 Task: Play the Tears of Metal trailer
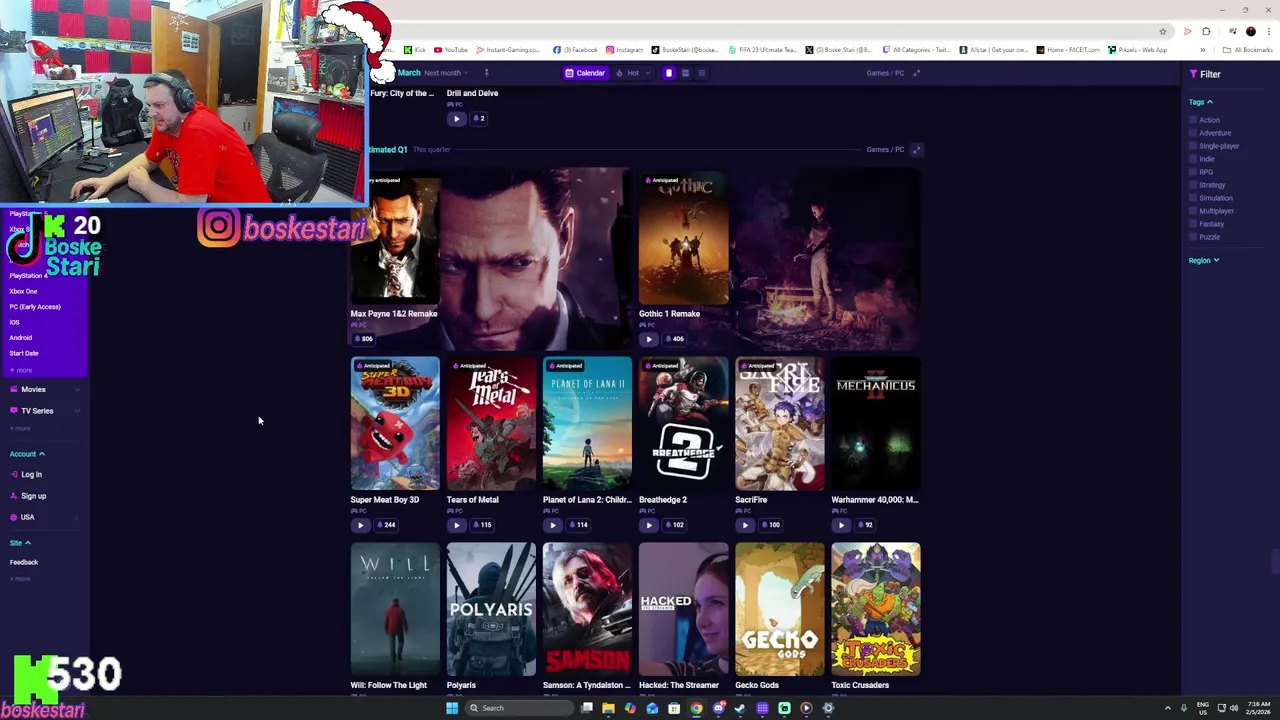tap(456, 525)
